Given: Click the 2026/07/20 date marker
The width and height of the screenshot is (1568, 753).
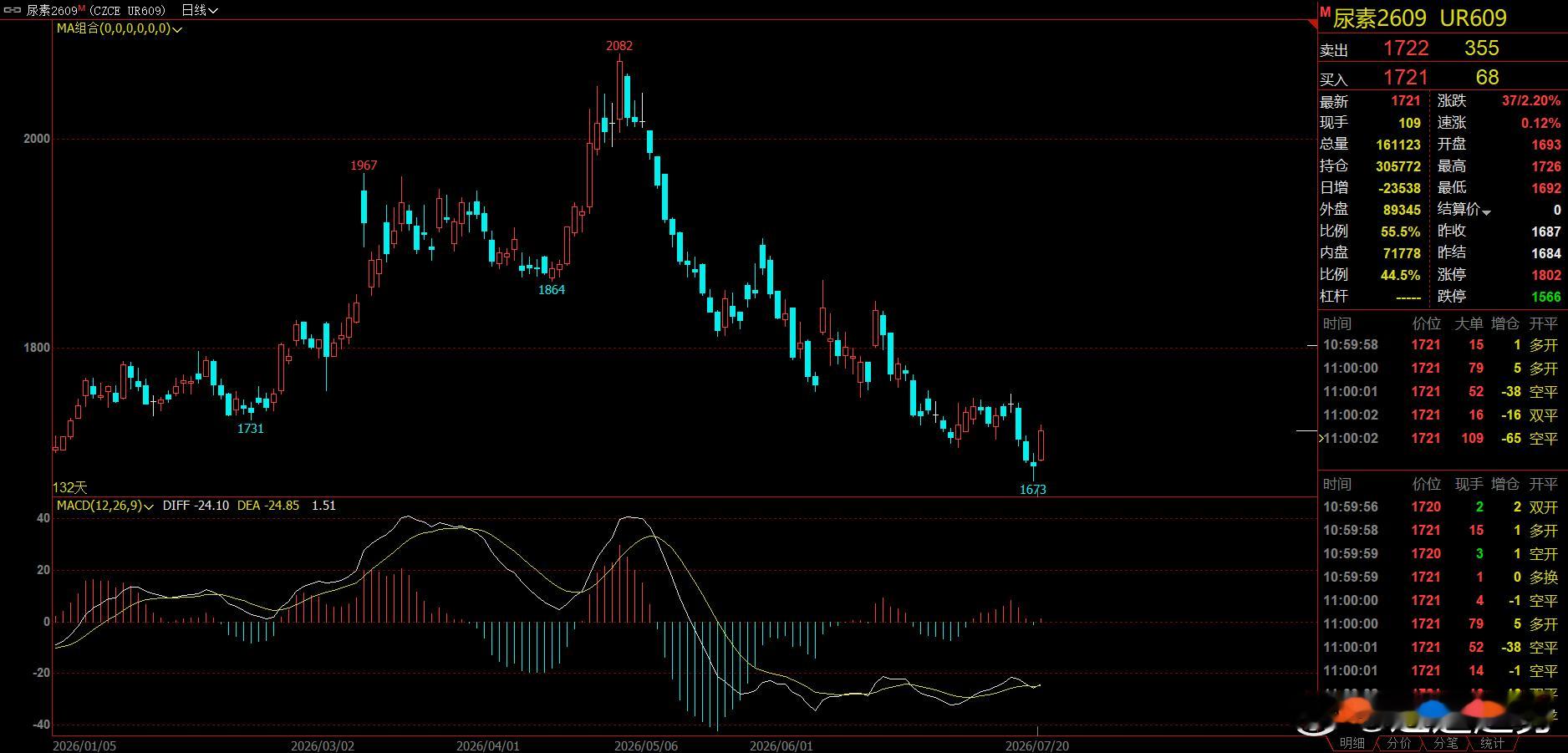Looking at the screenshot, I should tap(1037, 745).
